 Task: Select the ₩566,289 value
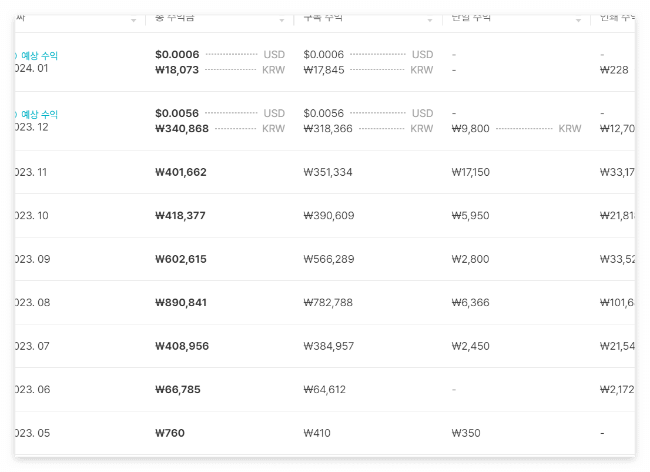point(329,259)
